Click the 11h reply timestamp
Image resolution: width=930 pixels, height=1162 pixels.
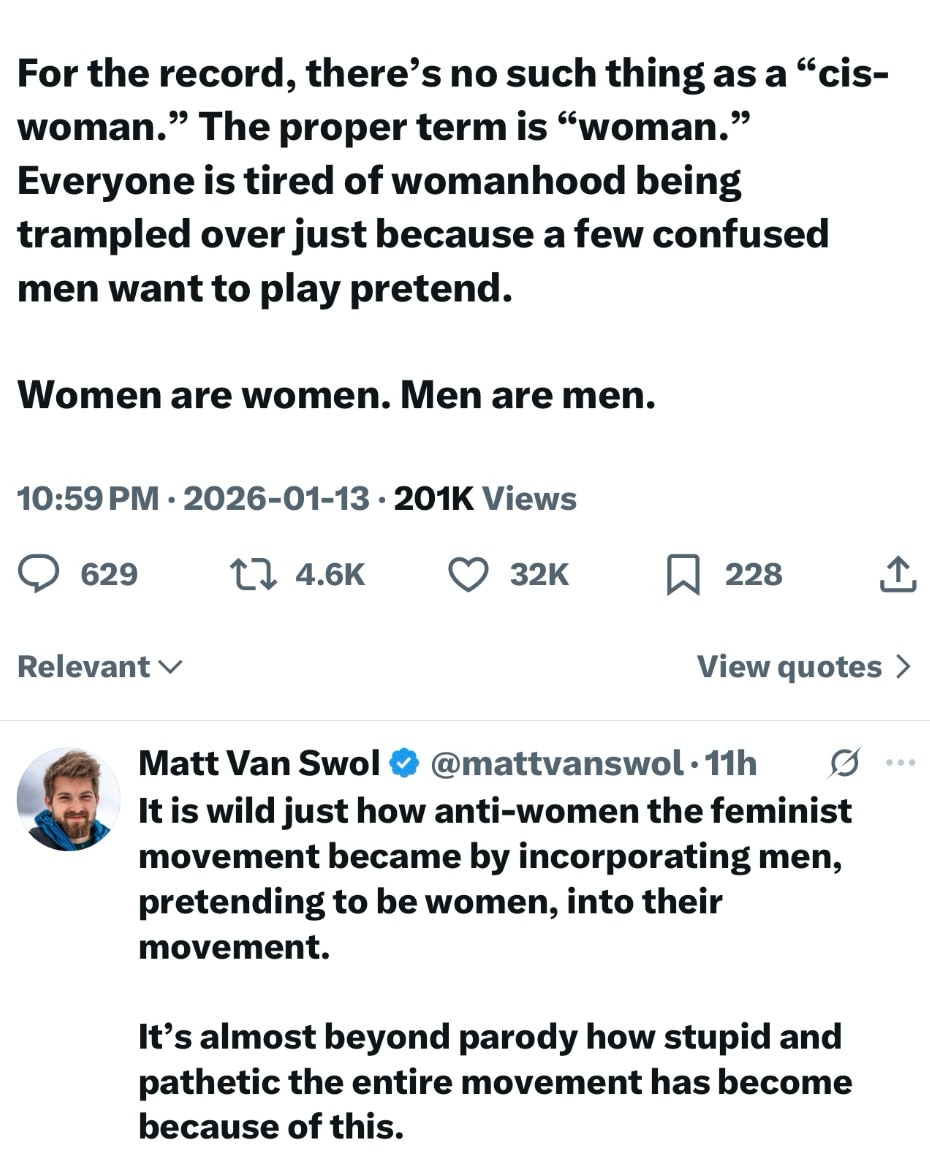pos(731,765)
